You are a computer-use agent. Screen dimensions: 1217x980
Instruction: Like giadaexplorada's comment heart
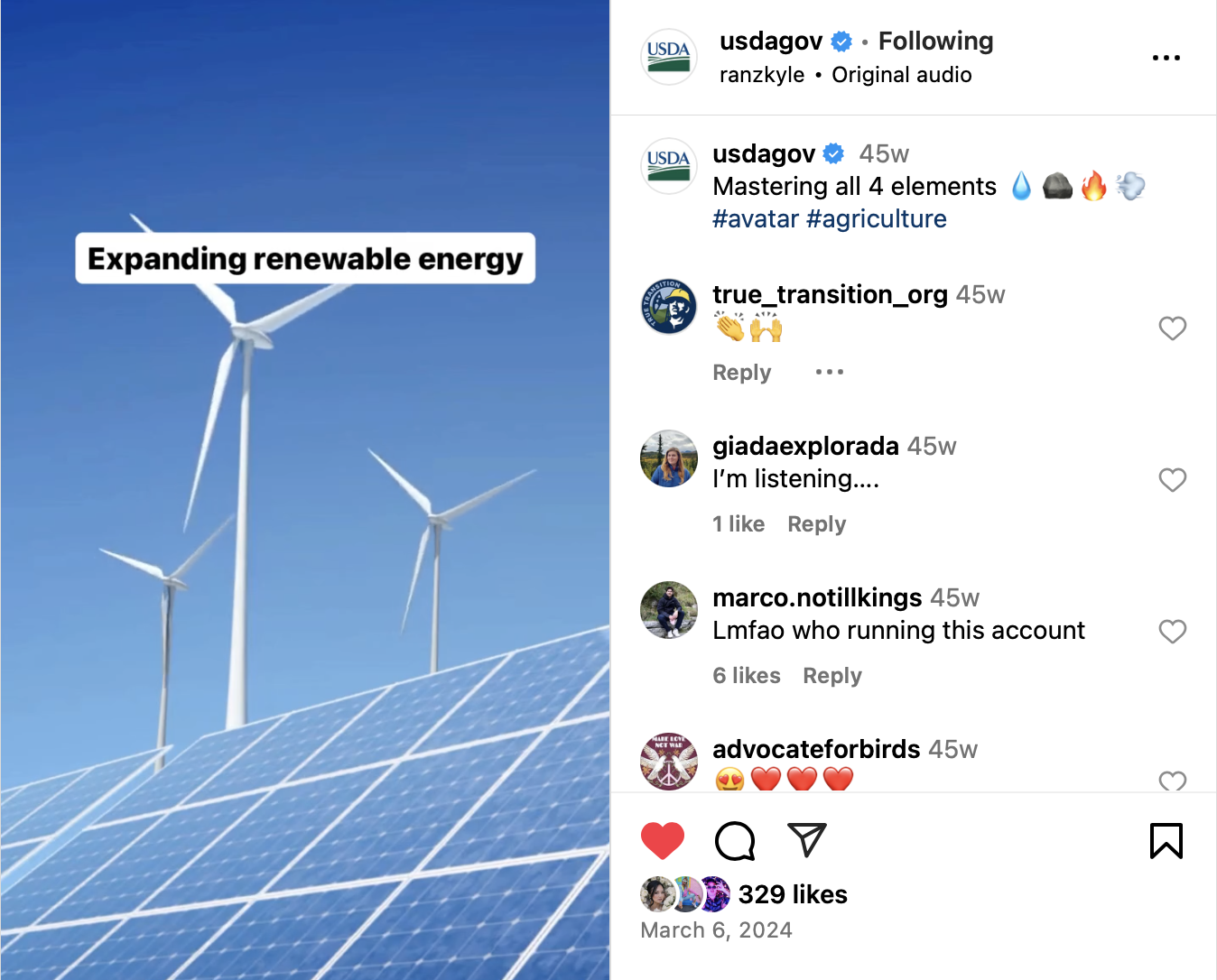pos(1173,480)
